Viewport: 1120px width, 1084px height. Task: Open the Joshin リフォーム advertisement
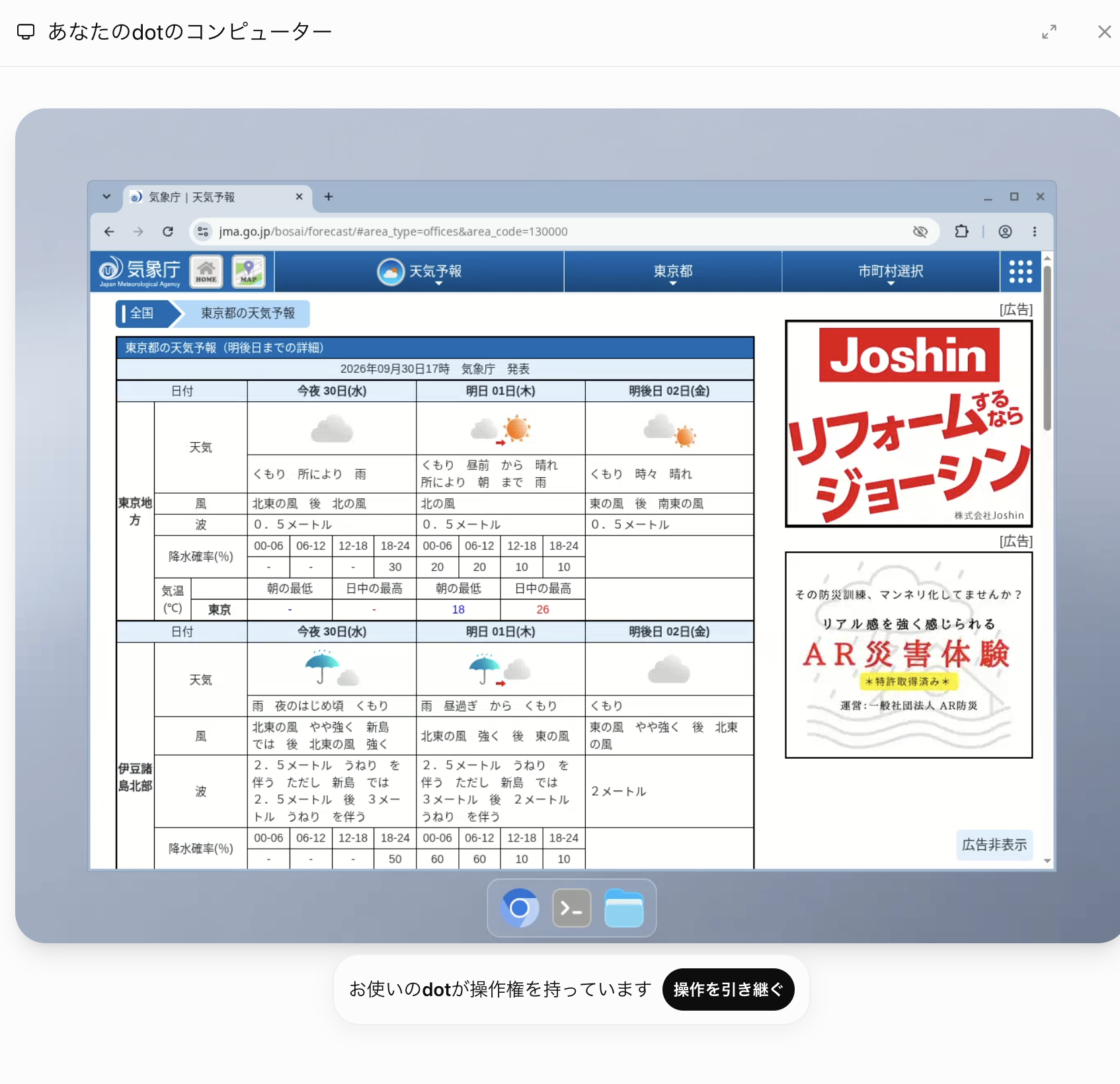pos(908,424)
